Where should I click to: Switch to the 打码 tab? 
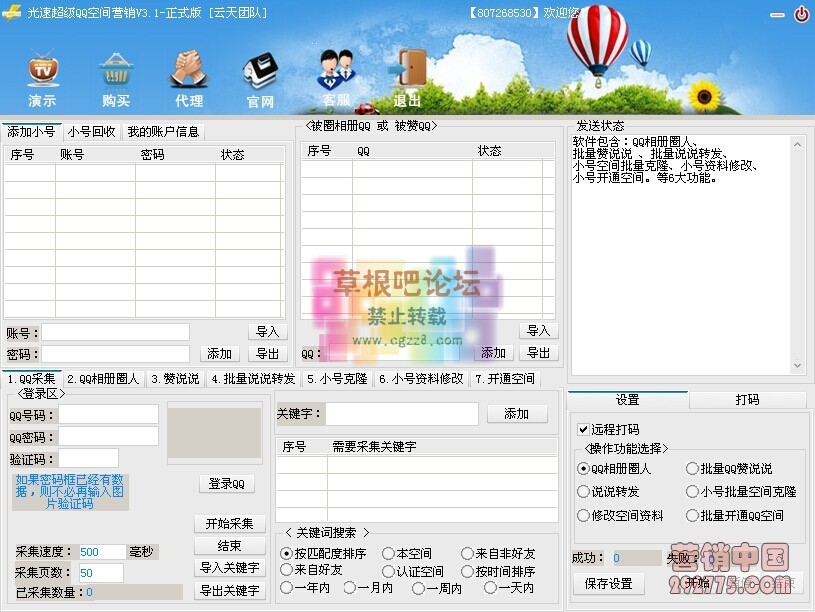click(x=746, y=399)
